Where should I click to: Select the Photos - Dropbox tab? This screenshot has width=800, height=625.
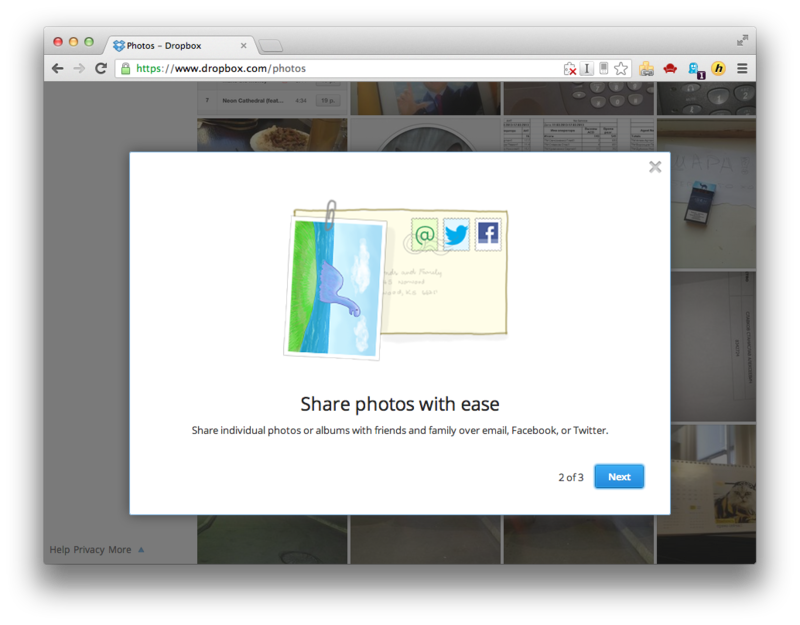(180, 45)
